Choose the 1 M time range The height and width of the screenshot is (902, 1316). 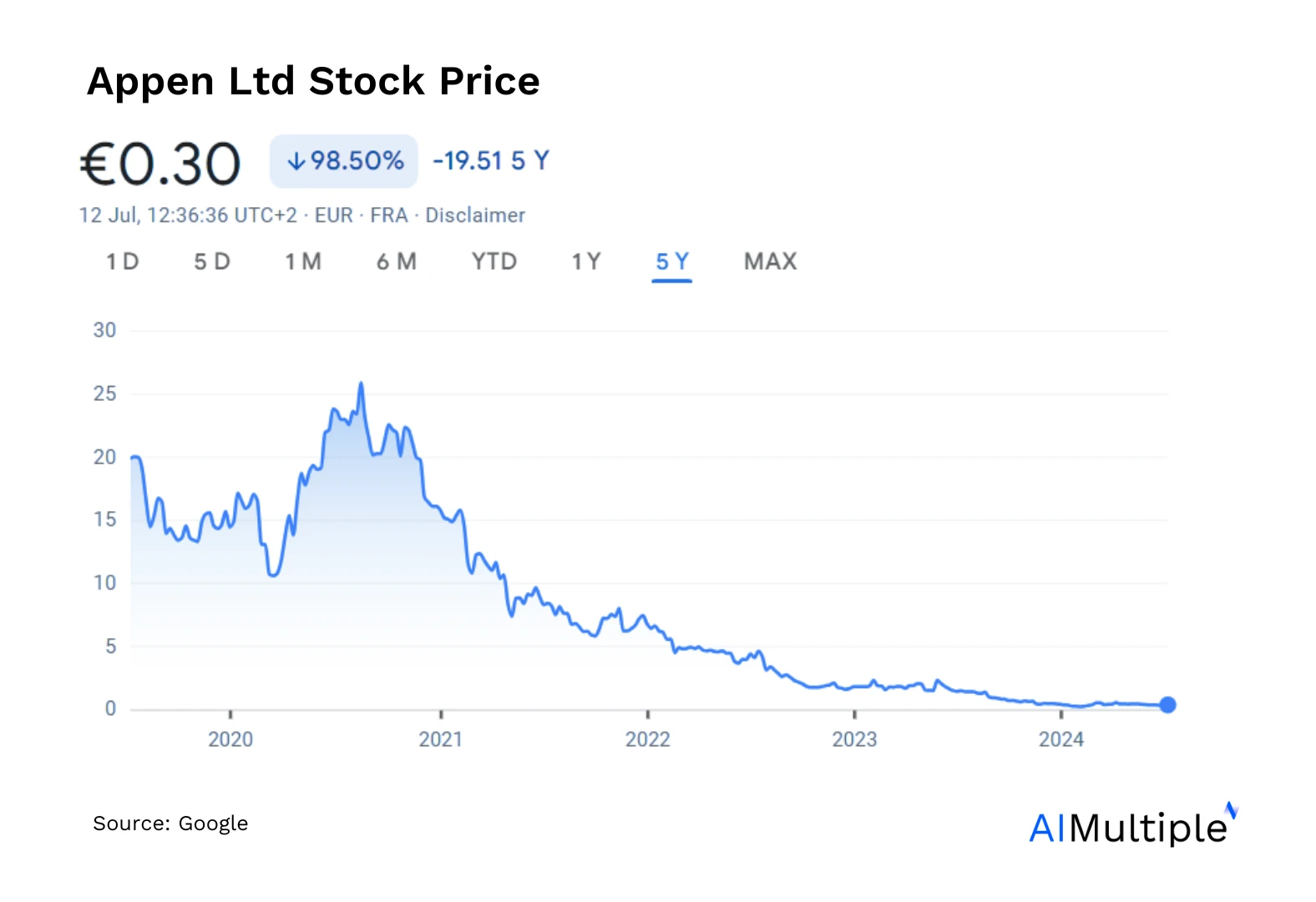303,262
